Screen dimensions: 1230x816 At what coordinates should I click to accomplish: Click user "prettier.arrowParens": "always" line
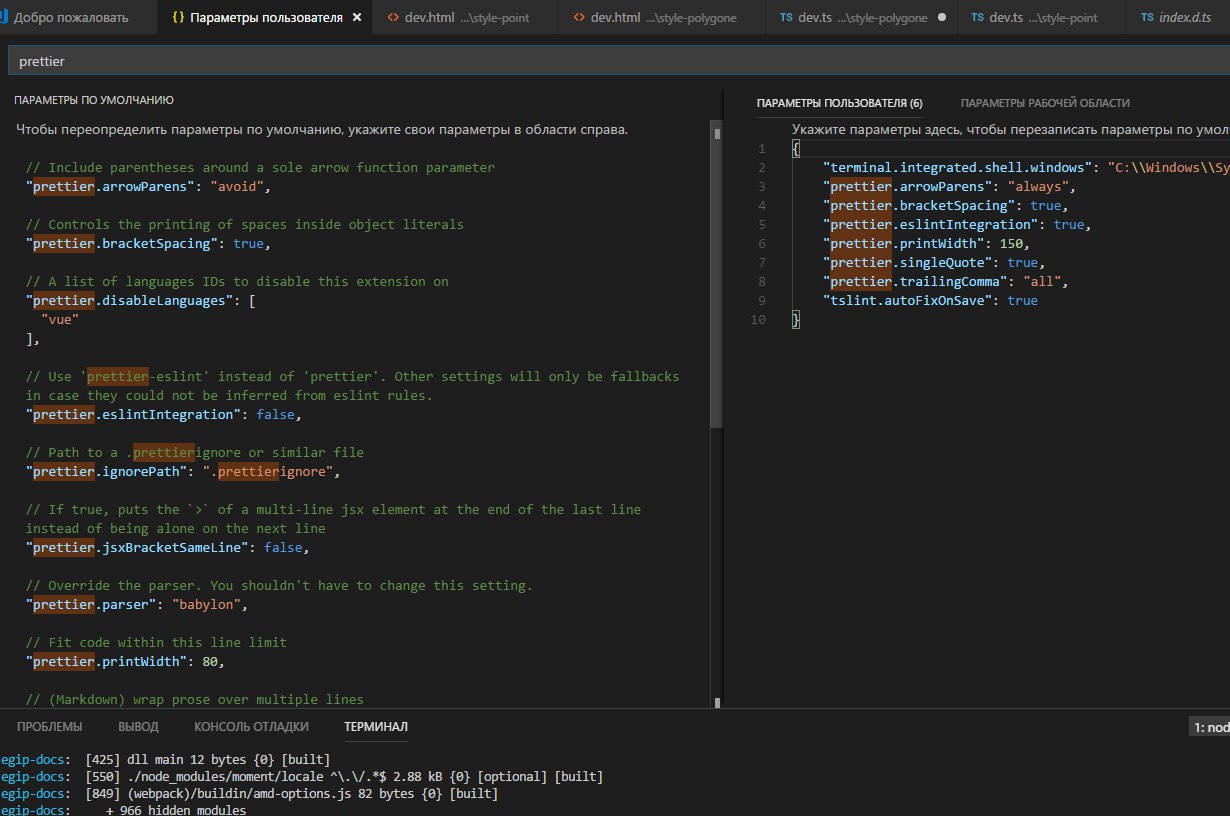(948, 187)
